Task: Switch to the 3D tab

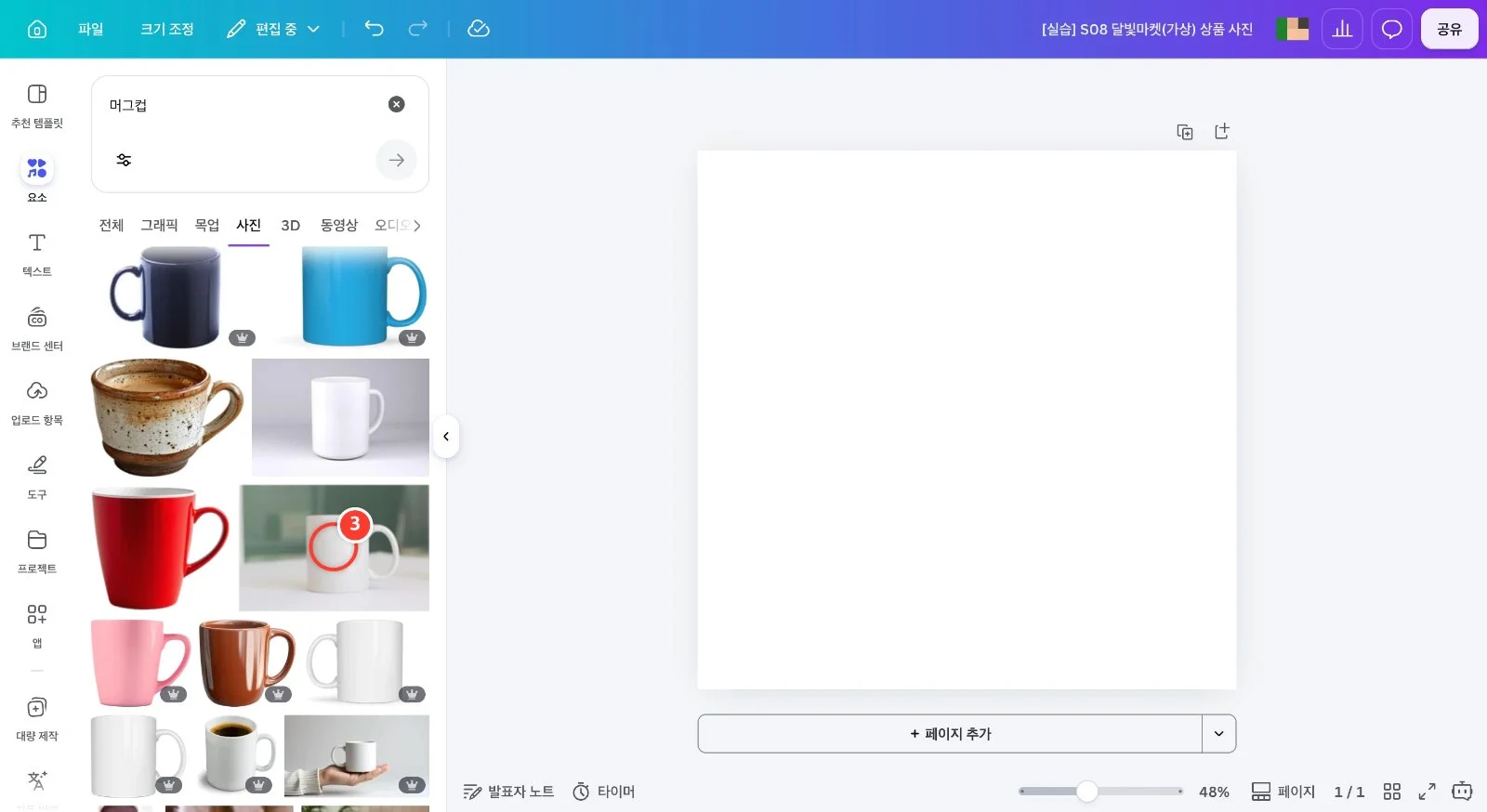Action: (291, 225)
